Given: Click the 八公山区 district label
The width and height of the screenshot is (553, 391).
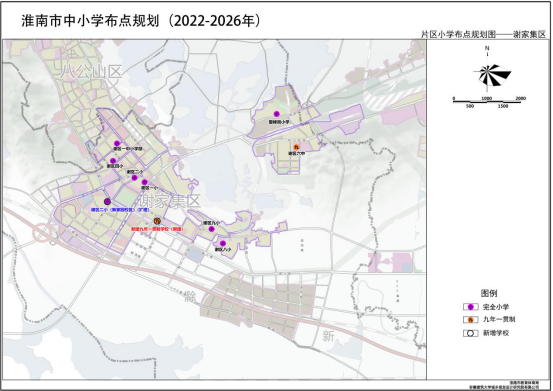Looking at the screenshot, I should [91, 72].
